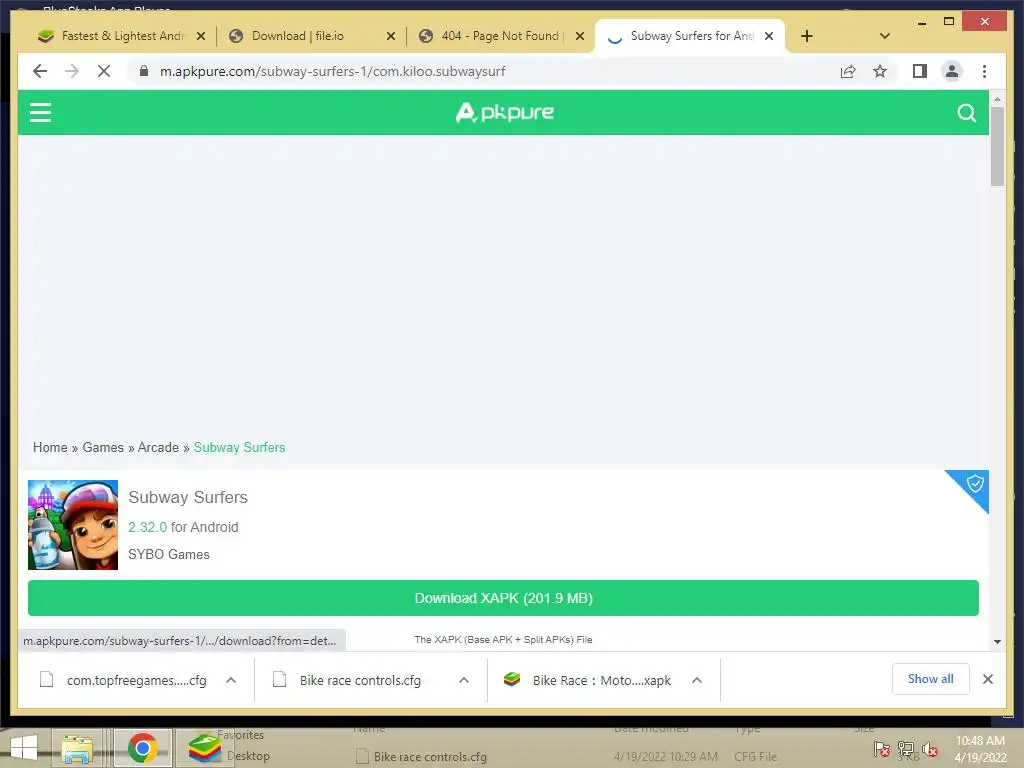Bookmark this page with the star icon
1024x768 pixels.
click(x=880, y=71)
